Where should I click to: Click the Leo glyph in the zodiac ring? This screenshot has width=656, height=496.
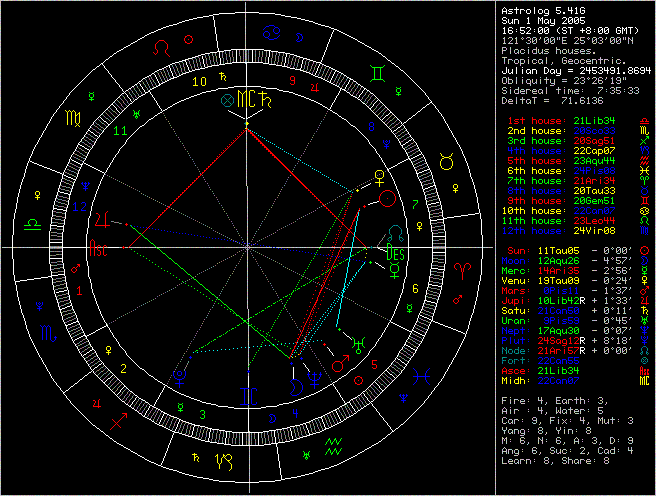coord(161,46)
